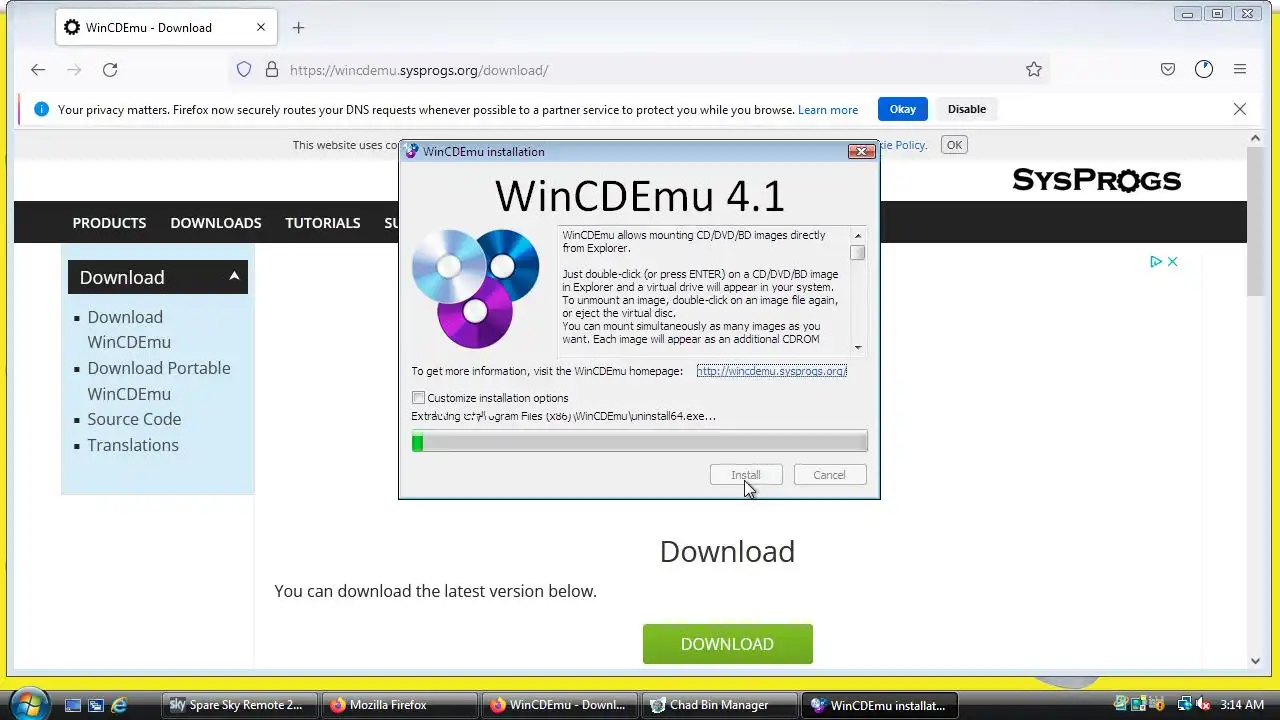Open a new tab with plus icon
The width and height of the screenshot is (1280, 720).
298,28
